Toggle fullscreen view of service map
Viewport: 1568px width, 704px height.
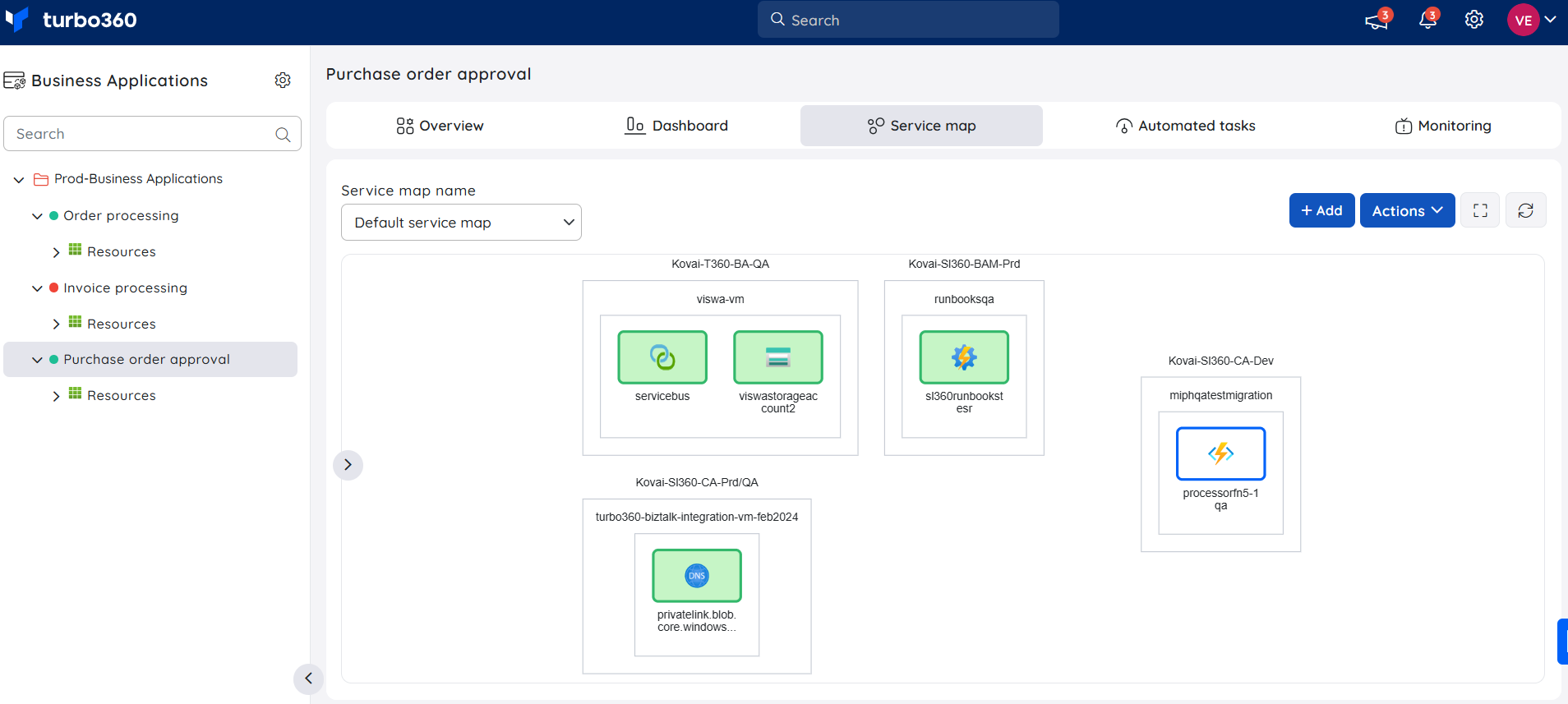pos(1480,210)
